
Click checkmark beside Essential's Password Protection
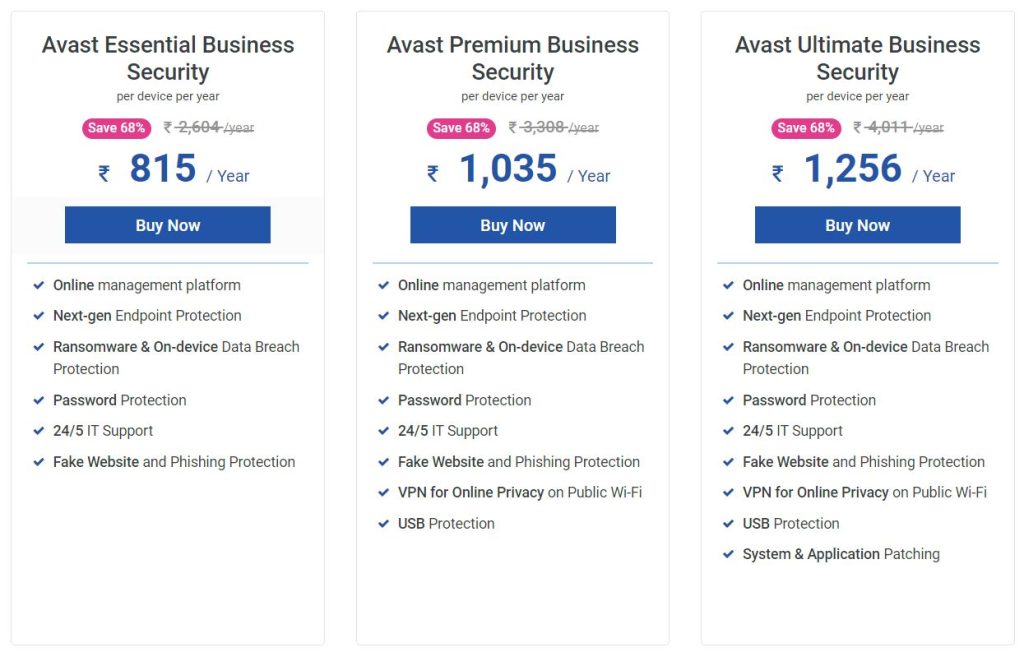38,400
